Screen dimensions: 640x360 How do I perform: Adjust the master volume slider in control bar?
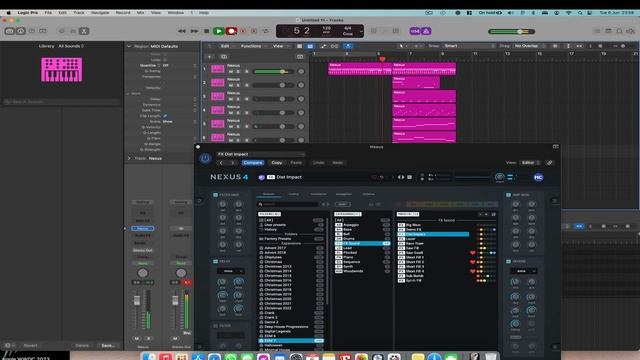[x=511, y=31]
